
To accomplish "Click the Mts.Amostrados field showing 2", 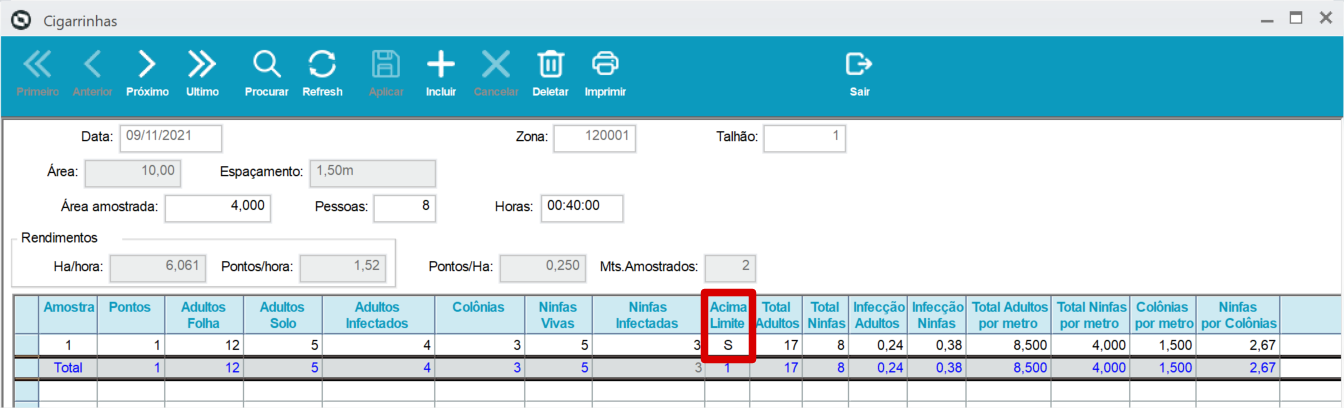I will (x=730, y=268).
